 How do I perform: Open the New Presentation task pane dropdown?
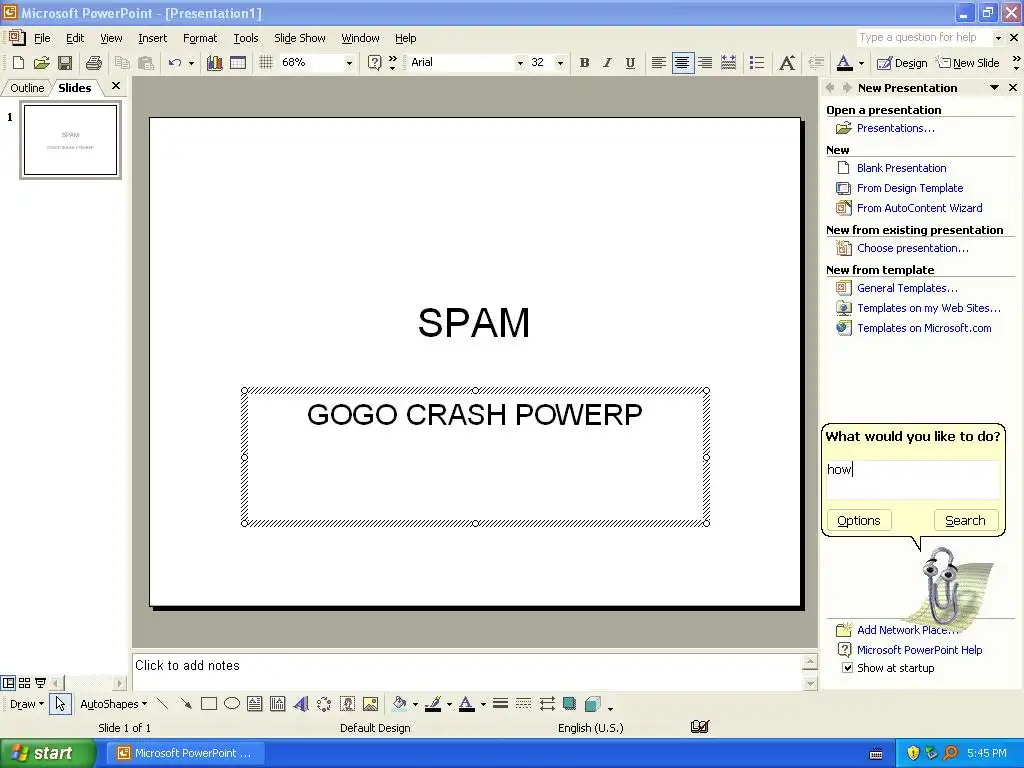click(x=994, y=88)
